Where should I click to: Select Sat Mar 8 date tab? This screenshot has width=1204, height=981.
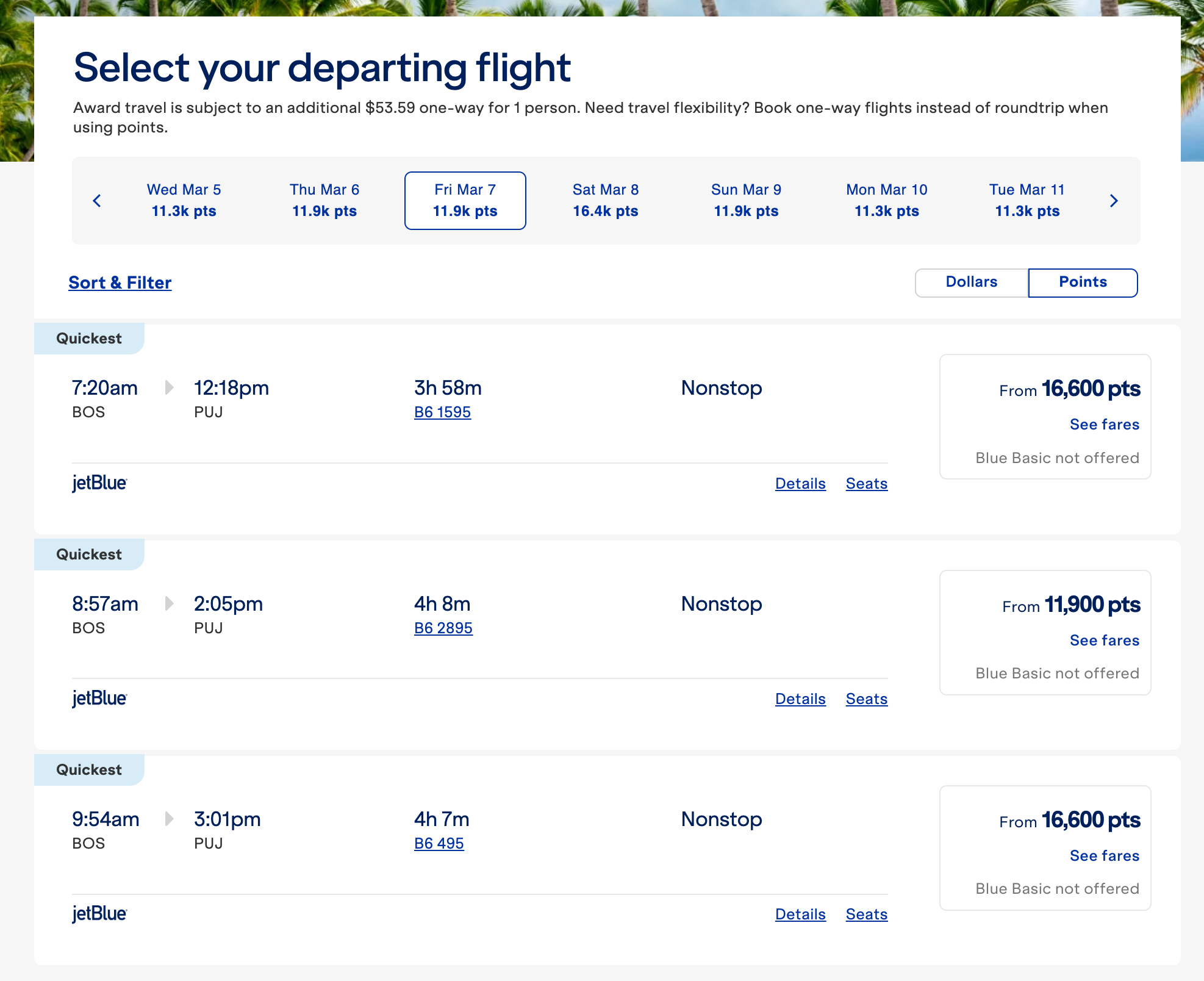click(x=605, y=201)
